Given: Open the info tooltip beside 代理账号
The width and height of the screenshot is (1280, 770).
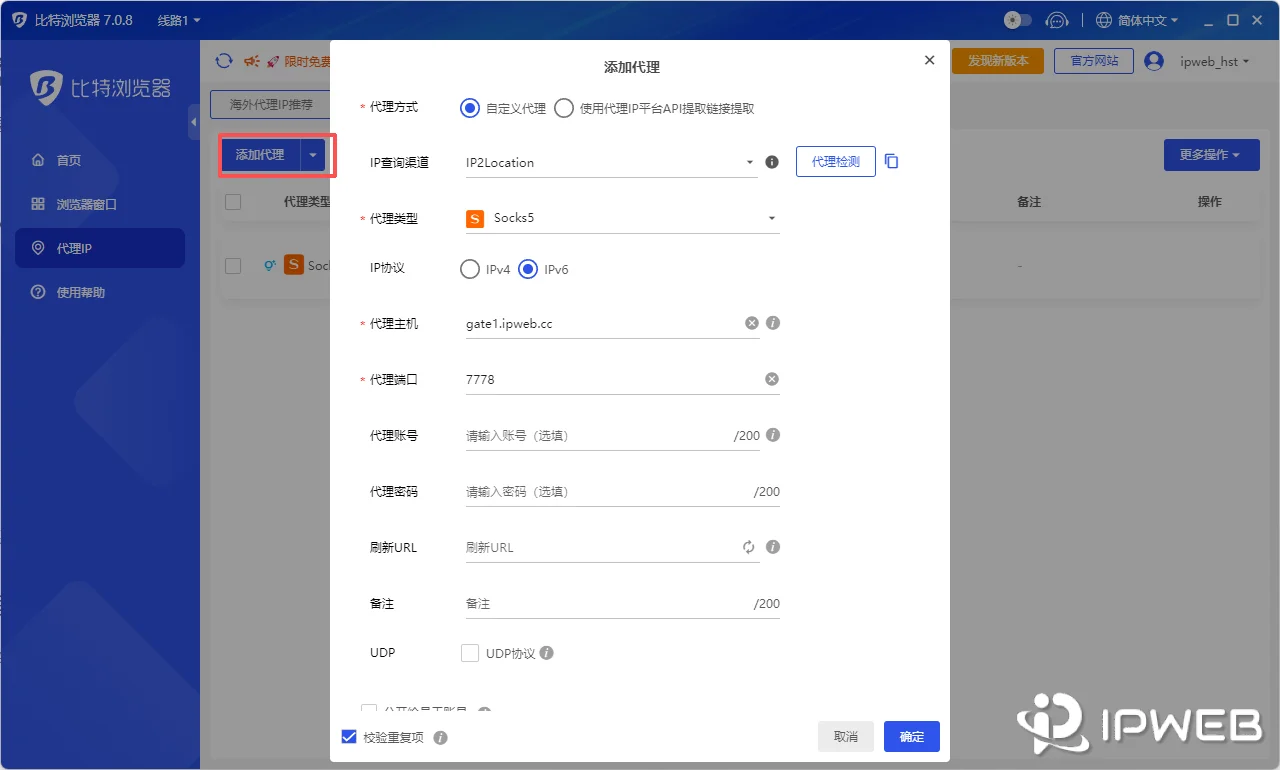Looking at the screenshot, I should pyautogui.click(x=772, y=435).
